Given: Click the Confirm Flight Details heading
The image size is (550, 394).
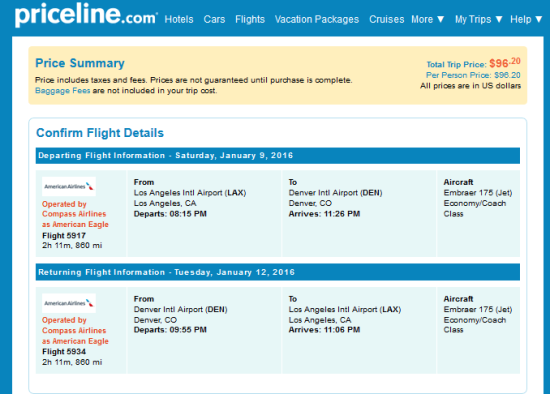Looking at the screenshot, I should [100, 133].
